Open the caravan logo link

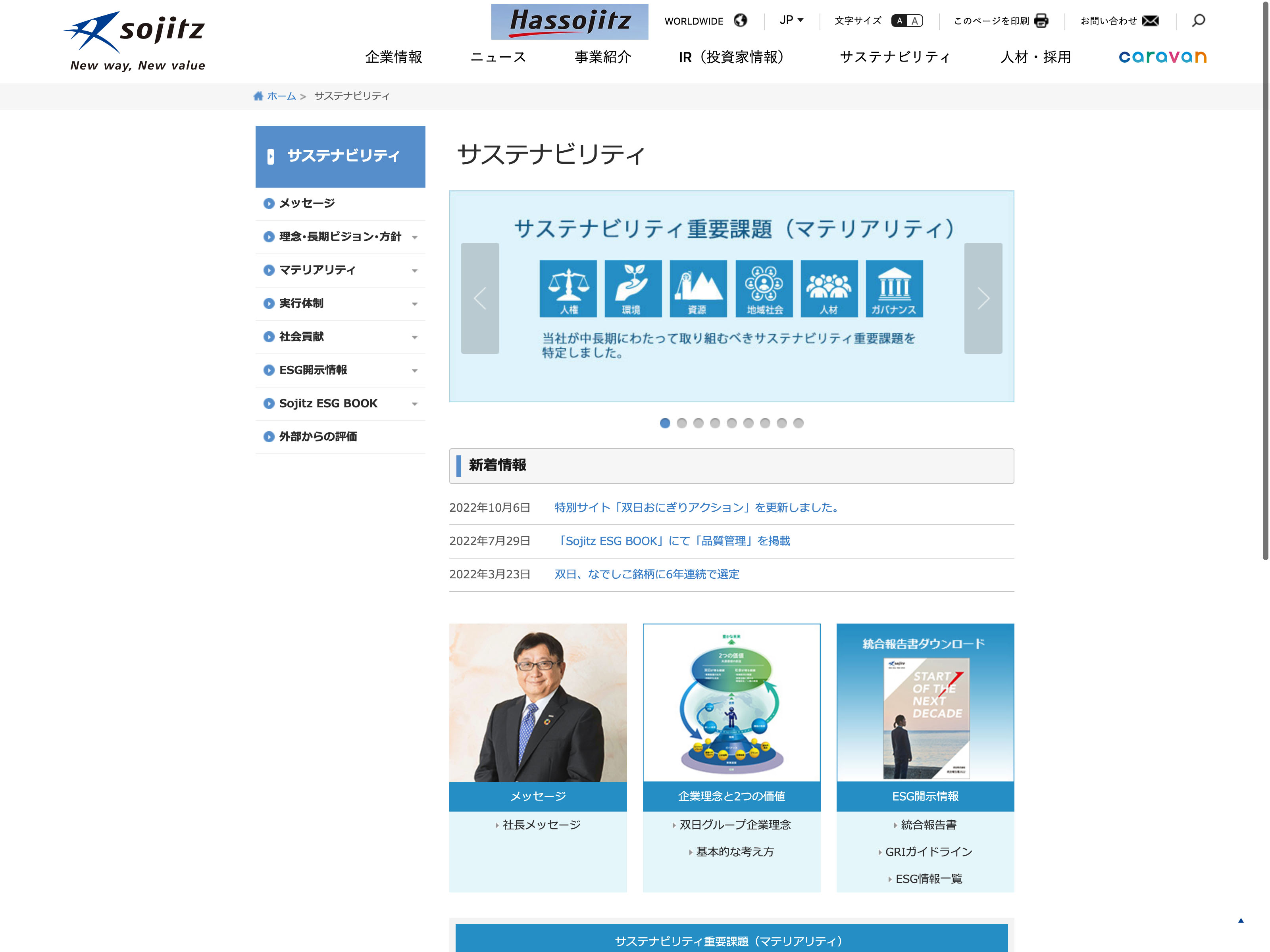click(x=1162, y=57)
